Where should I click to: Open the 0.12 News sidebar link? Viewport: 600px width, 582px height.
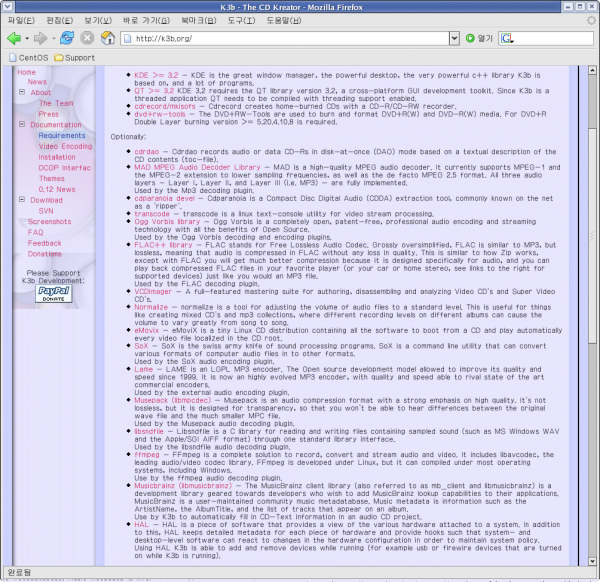point(57,189)
